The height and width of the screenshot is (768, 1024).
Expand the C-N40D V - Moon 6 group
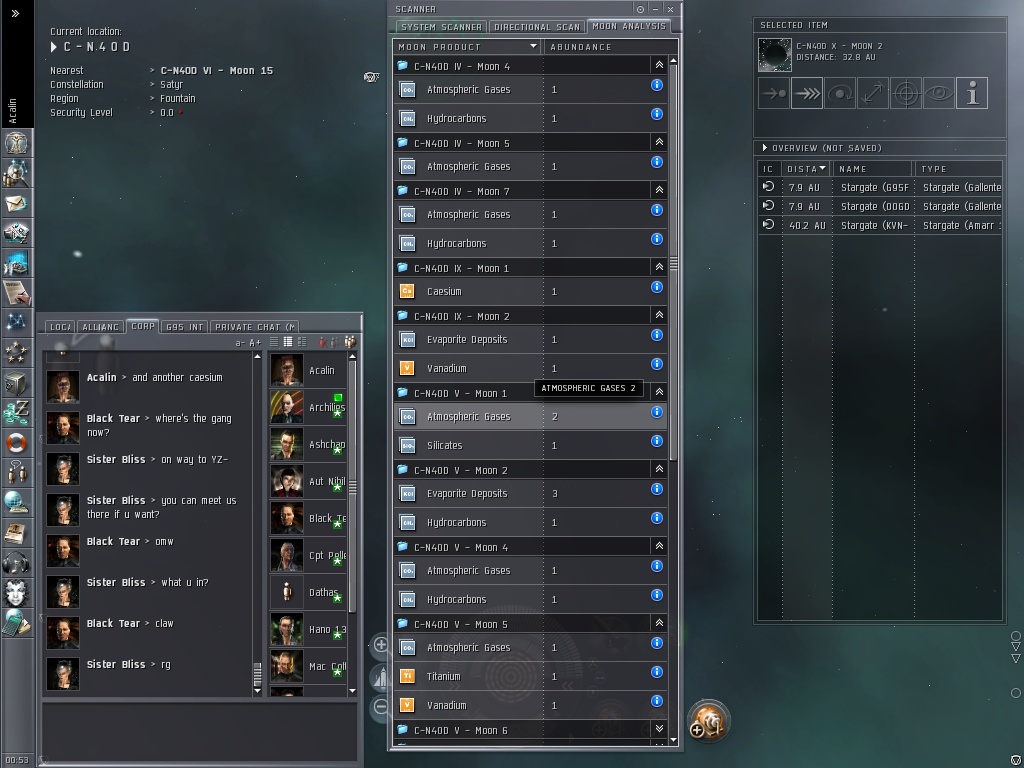(659, 729)
